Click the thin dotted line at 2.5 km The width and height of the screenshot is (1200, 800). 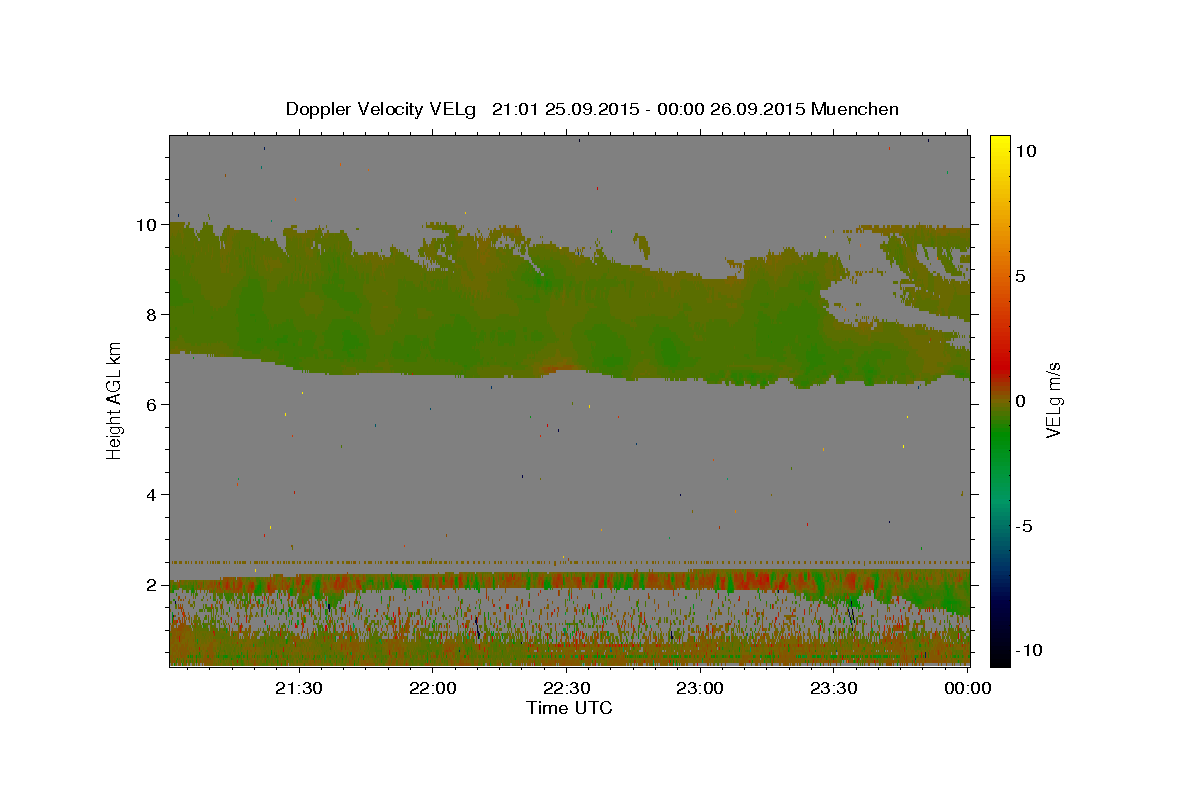[570, 562]
